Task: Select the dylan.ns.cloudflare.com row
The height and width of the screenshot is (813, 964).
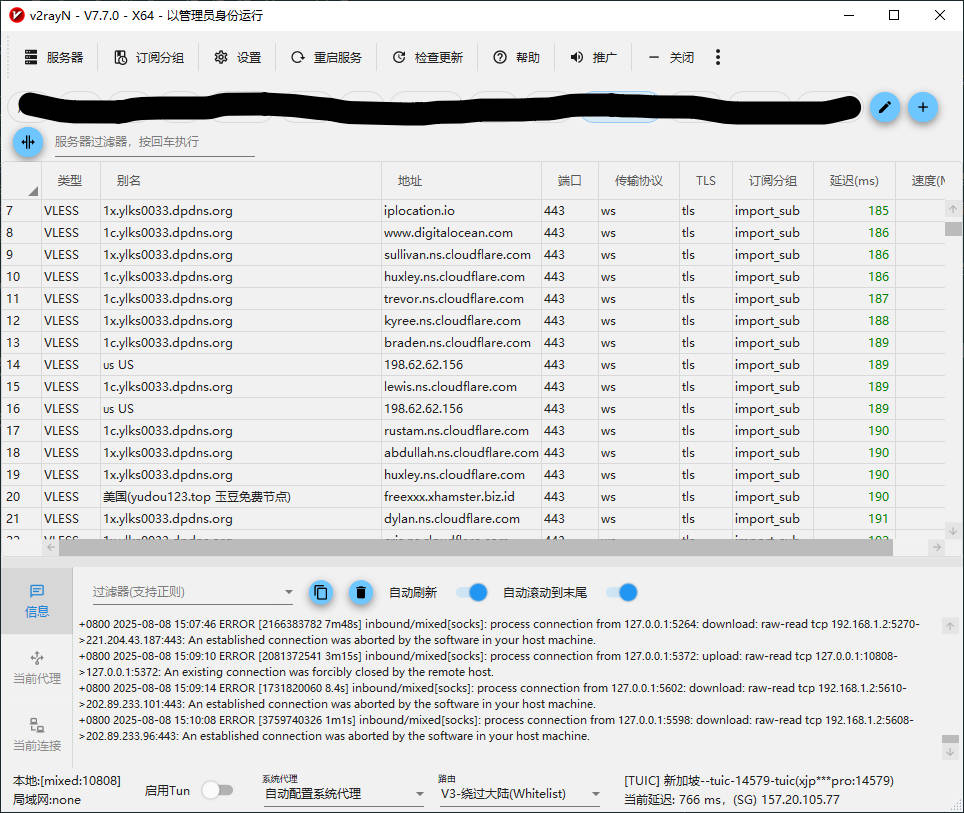Action: point(473,519)
